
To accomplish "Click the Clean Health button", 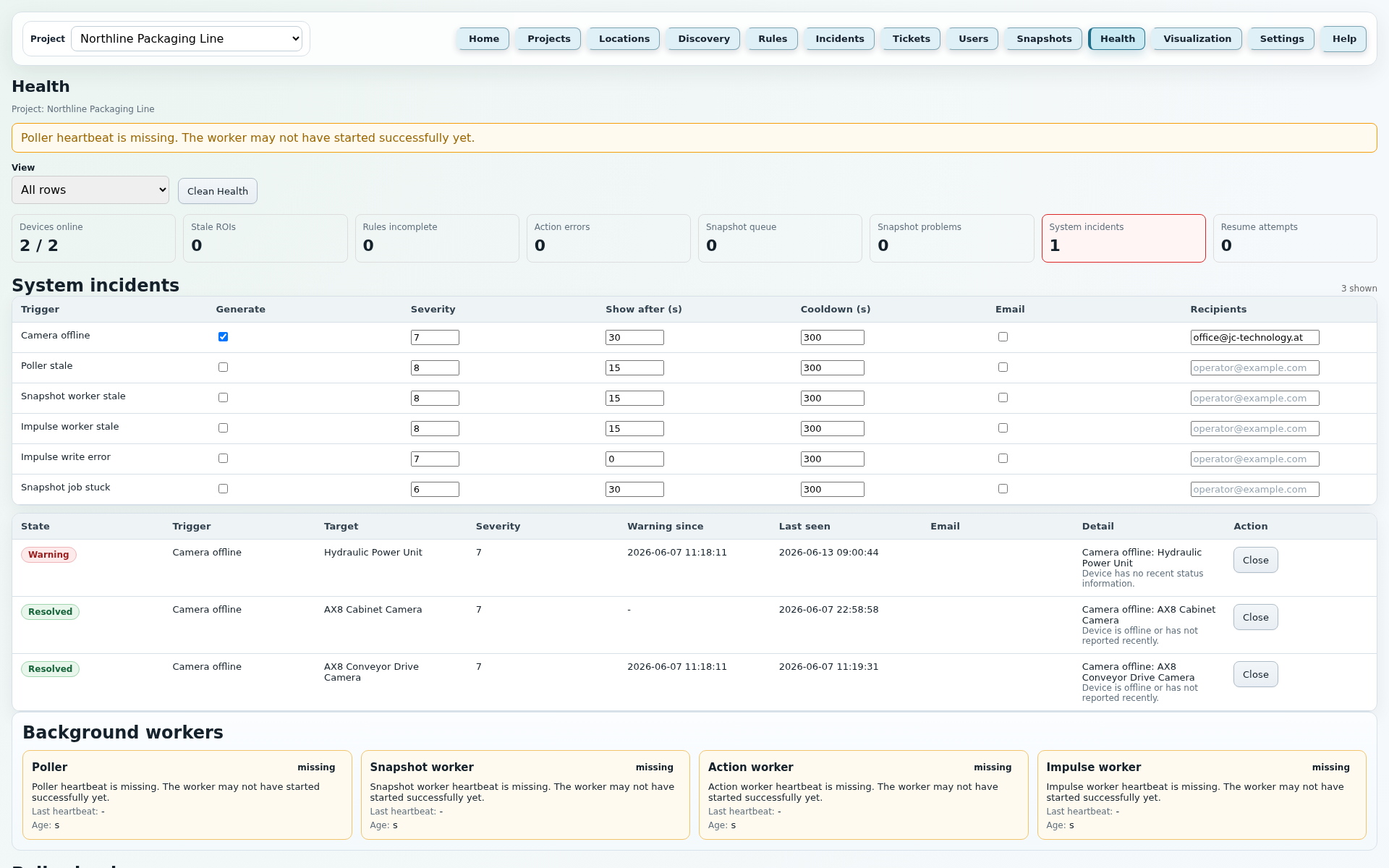I will coord(218,191).
